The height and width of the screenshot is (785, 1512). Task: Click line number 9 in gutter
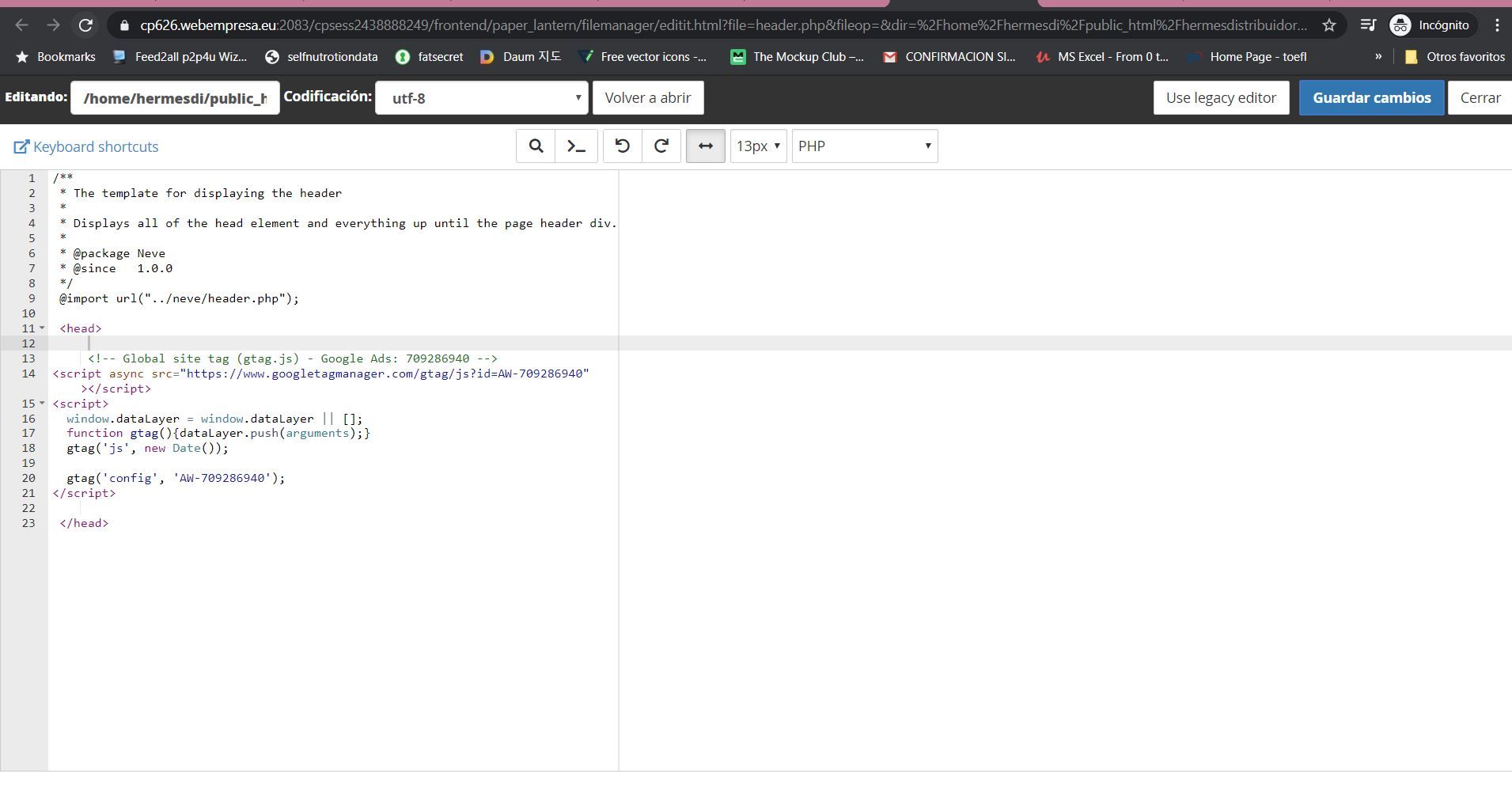(x=32, y=298)
